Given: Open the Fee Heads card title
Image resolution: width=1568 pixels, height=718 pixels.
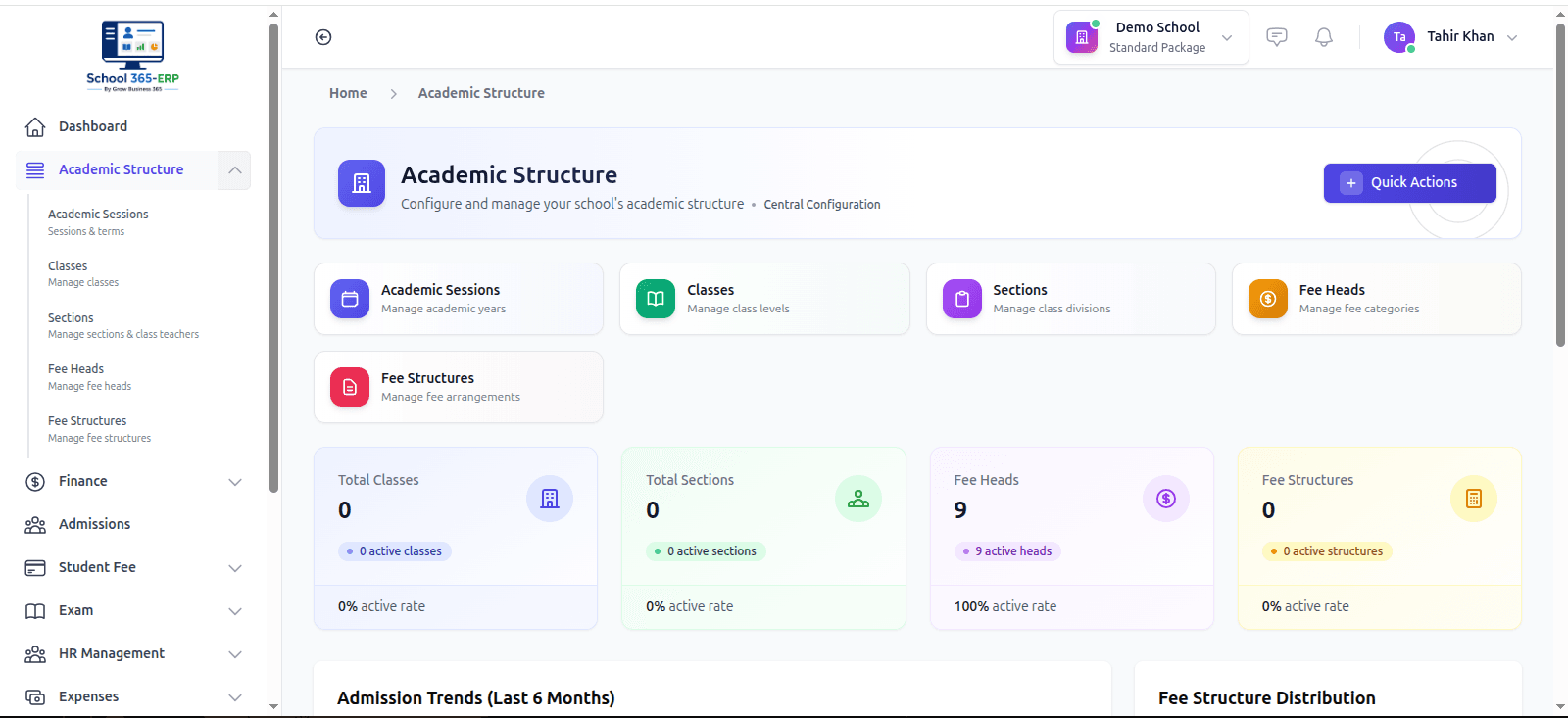Looking at the screenshot, I should (1332, 290).
